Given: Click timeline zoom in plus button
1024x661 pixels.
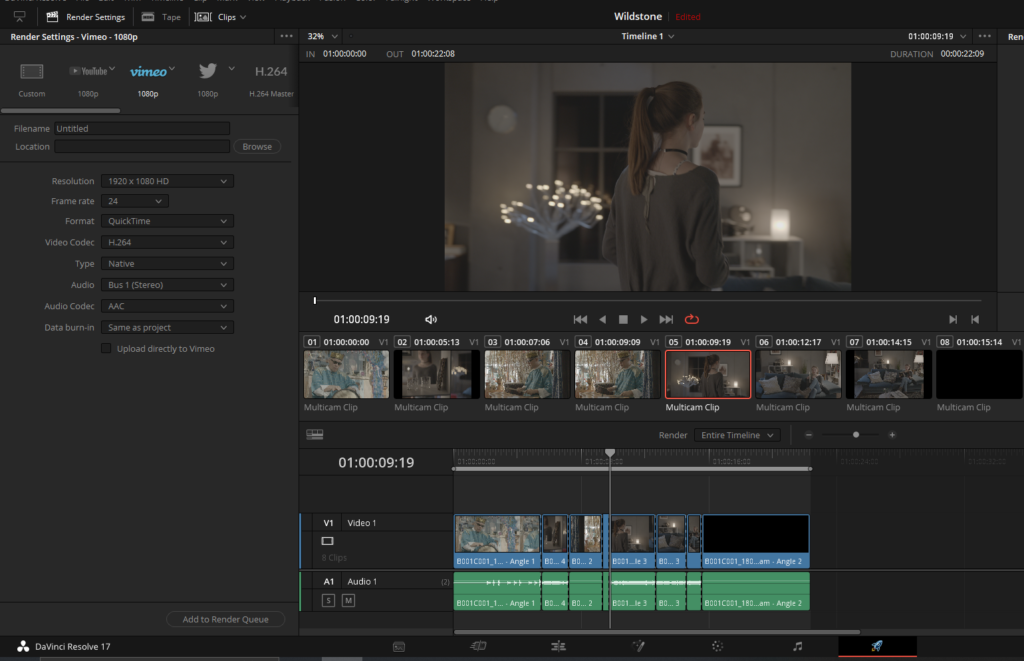Looking at the screenshot, I should pos(892,435).
